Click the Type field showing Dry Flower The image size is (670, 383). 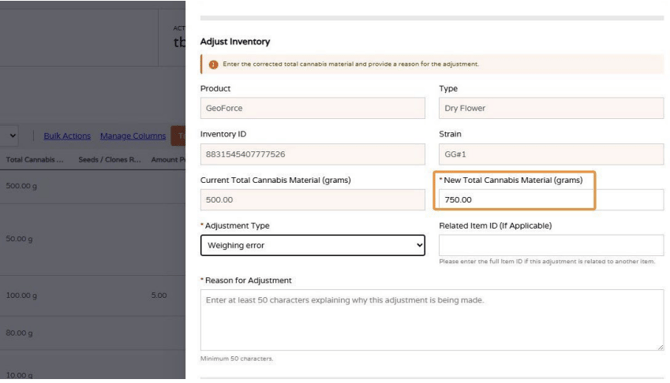pos(551,108)
